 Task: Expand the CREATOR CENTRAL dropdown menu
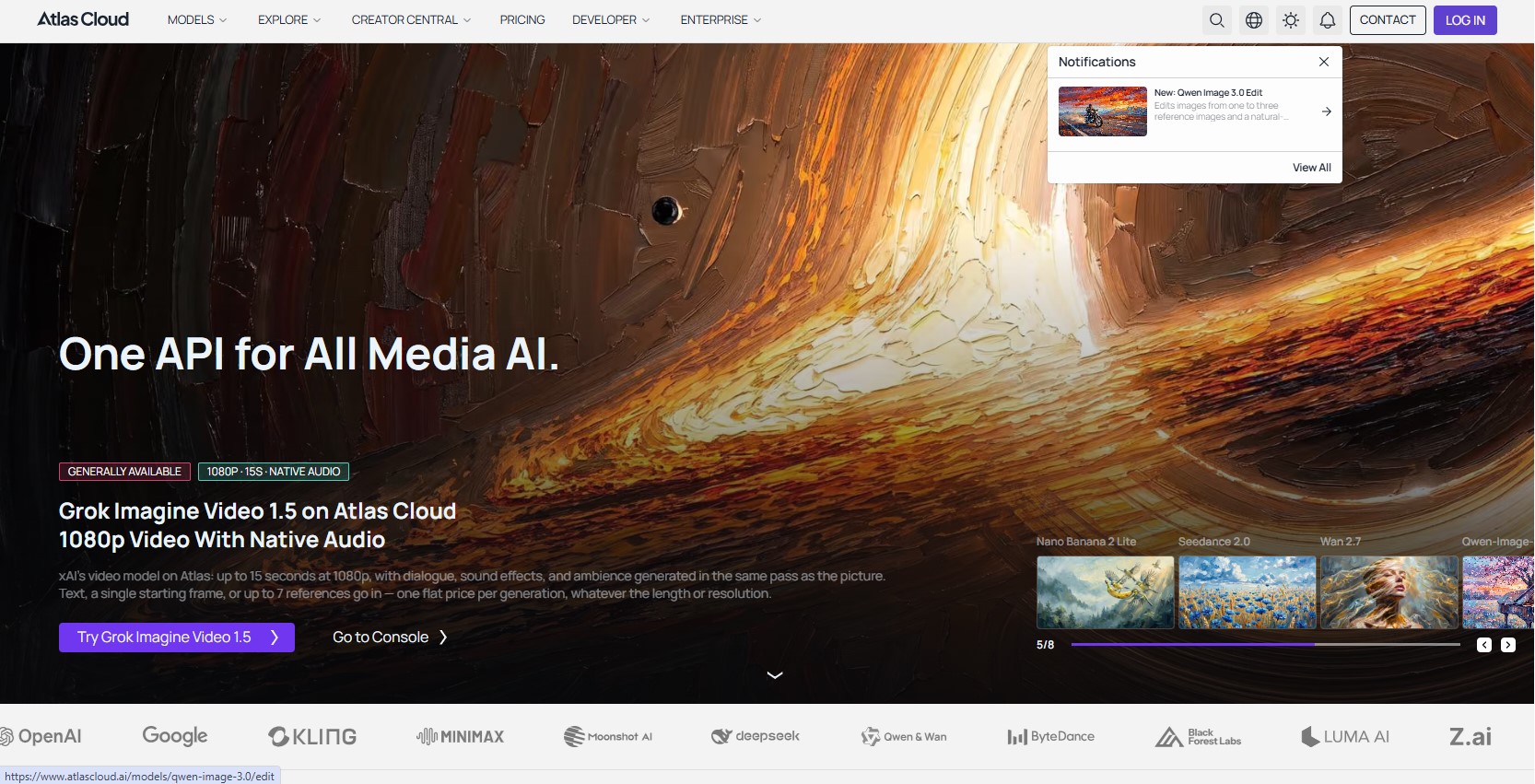(411, 20)
